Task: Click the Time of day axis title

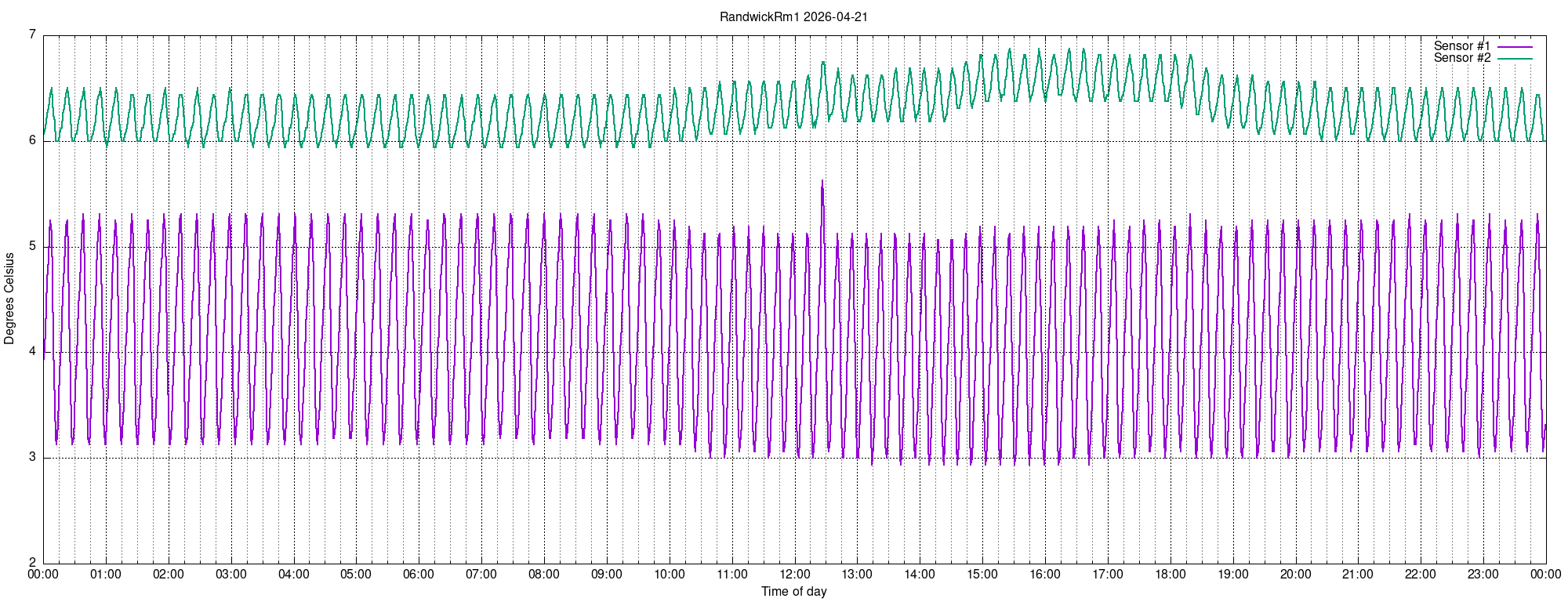Action: [x=794, y=592]
